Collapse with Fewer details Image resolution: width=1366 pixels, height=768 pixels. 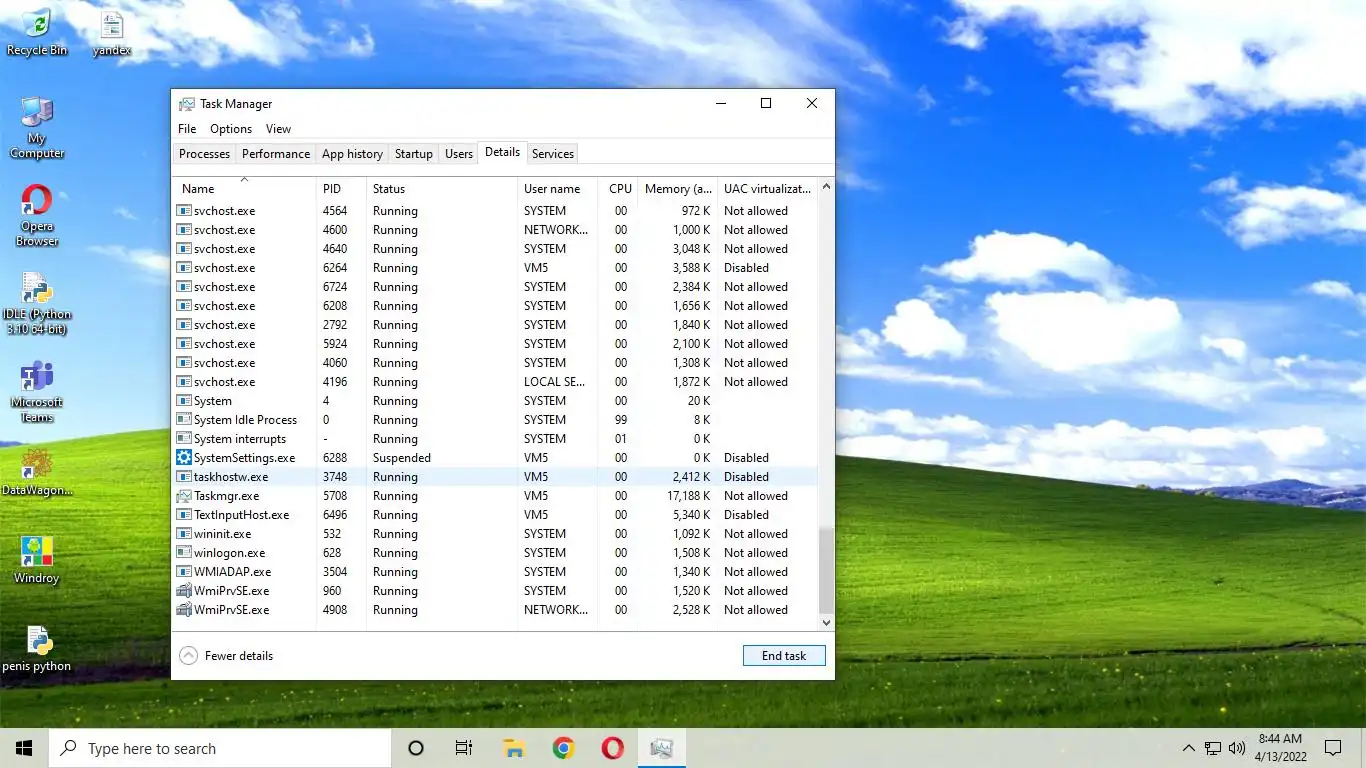pos(226,656)
